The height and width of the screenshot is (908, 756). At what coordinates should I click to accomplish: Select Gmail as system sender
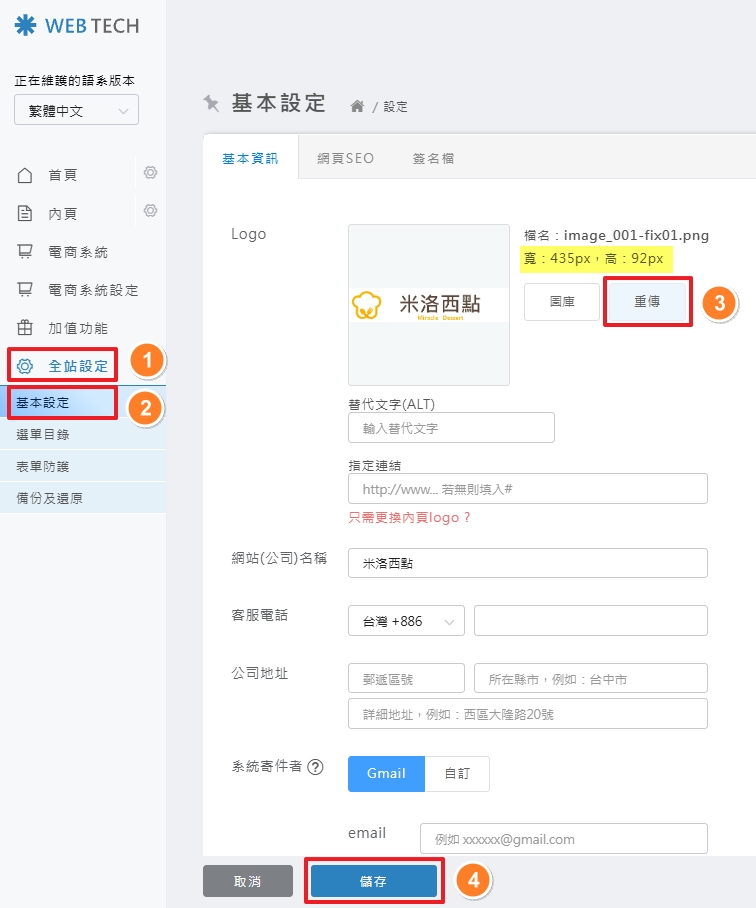click(386, 773)
